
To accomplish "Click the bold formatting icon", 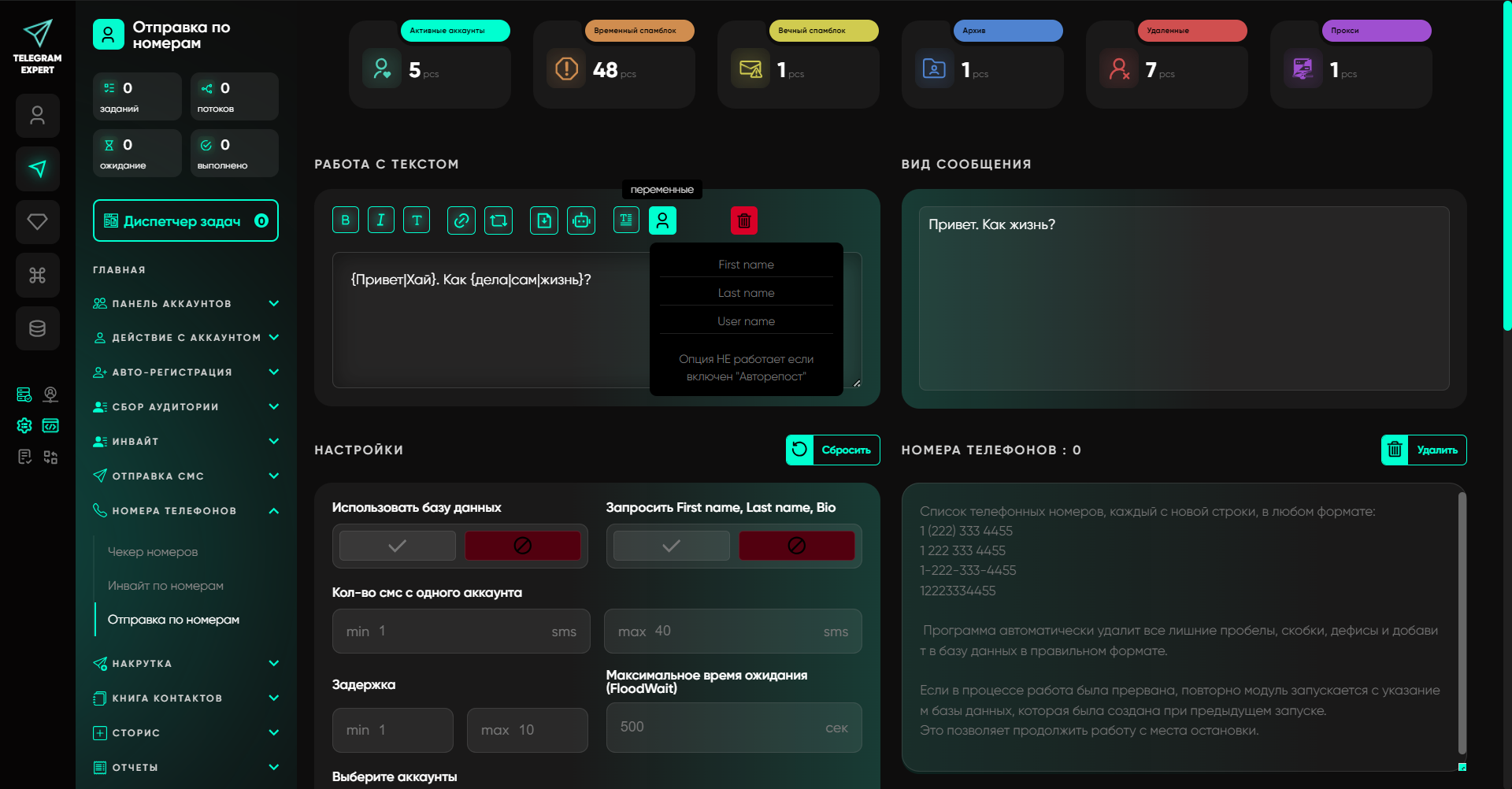I will click(x=345, y=220).
